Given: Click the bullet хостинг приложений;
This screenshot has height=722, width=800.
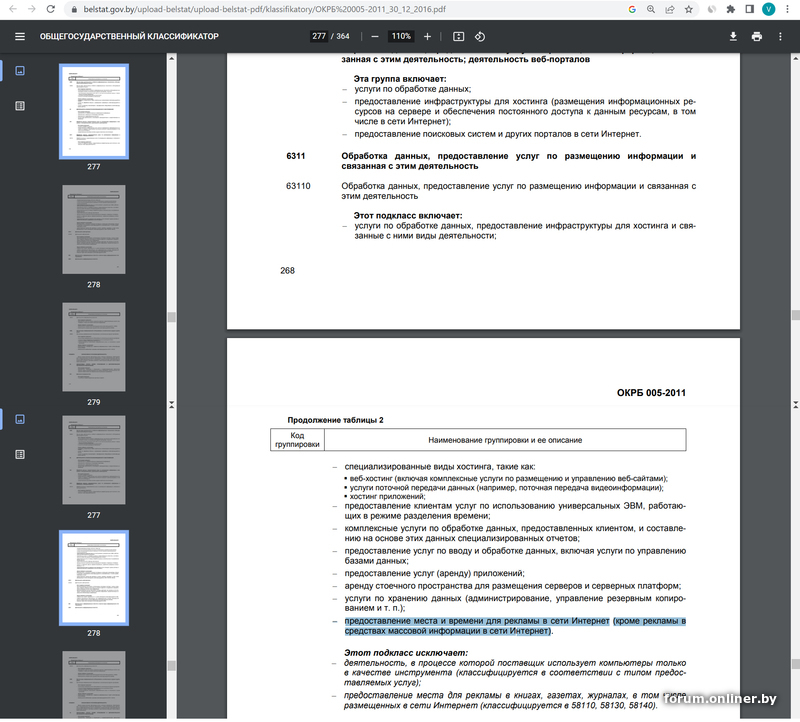Looking at the screenshot, I should 387,496.
